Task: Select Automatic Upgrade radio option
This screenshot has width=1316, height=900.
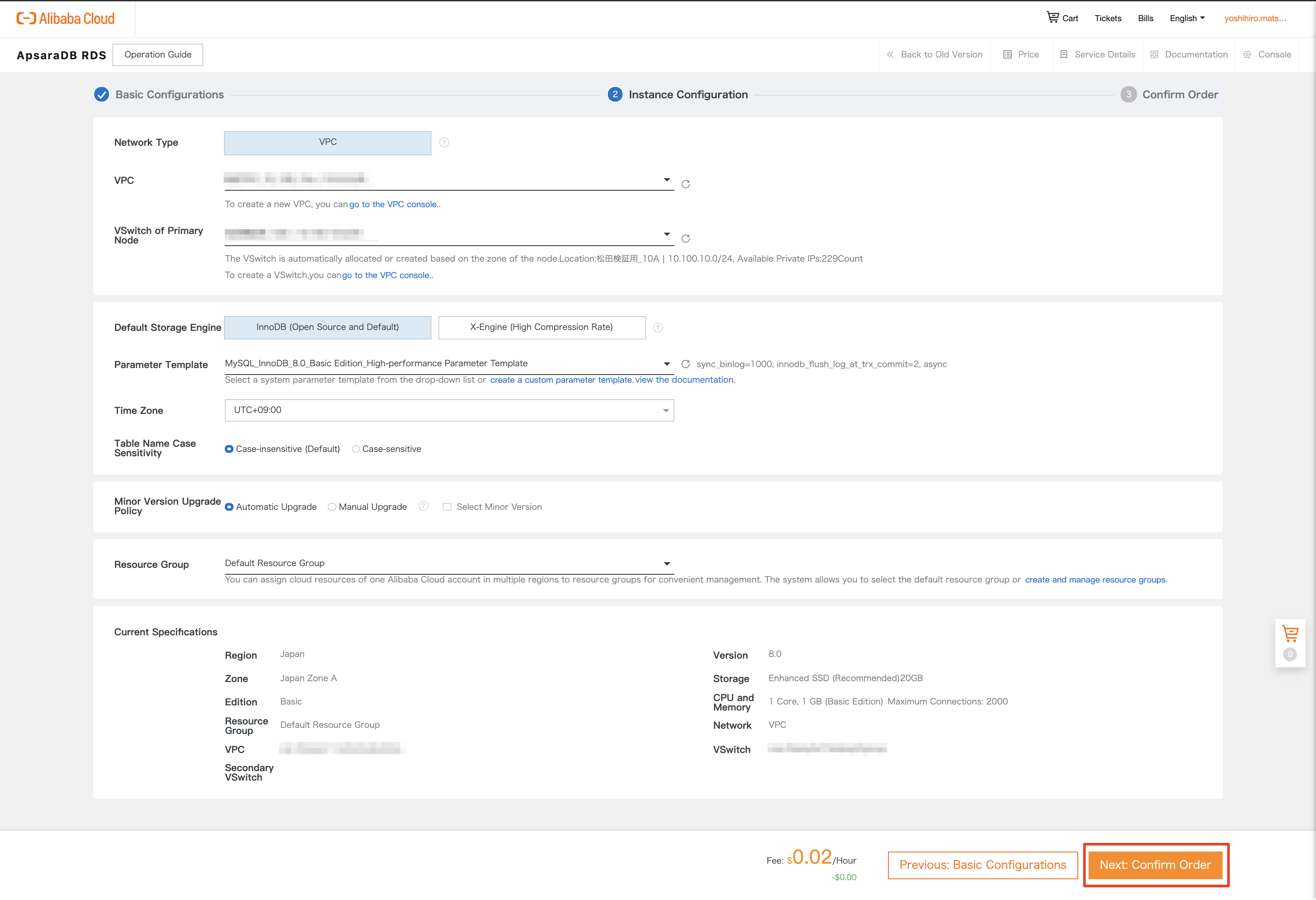Action: 229,507
